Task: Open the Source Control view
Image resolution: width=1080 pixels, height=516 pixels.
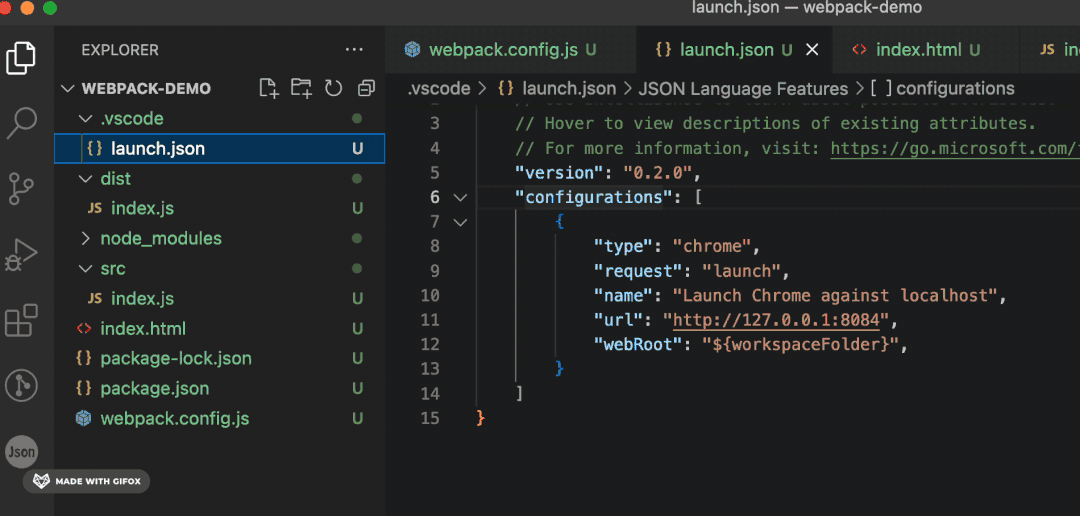Action: point(21,189)
